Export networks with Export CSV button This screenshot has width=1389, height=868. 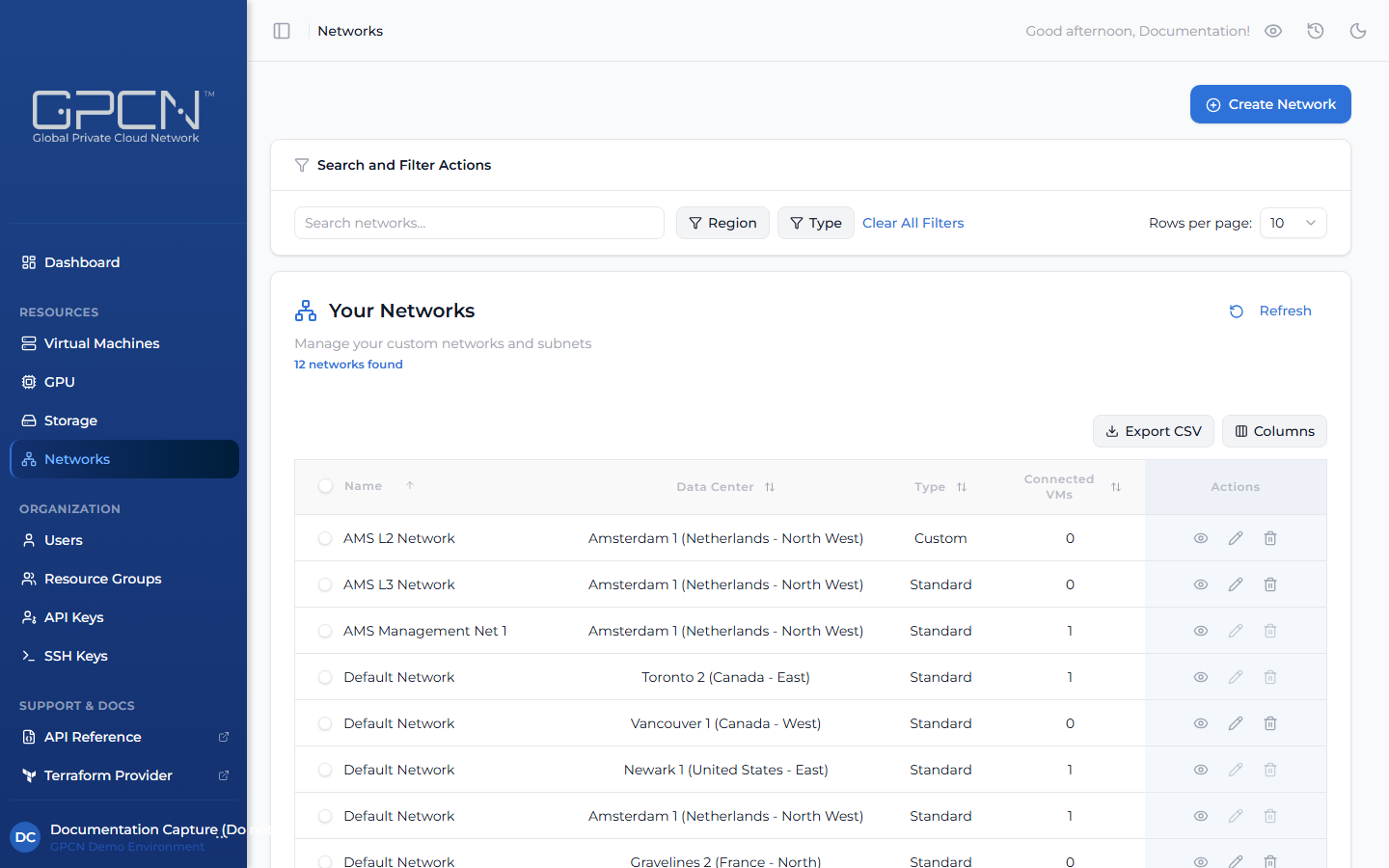click(x=1154, y=431)
